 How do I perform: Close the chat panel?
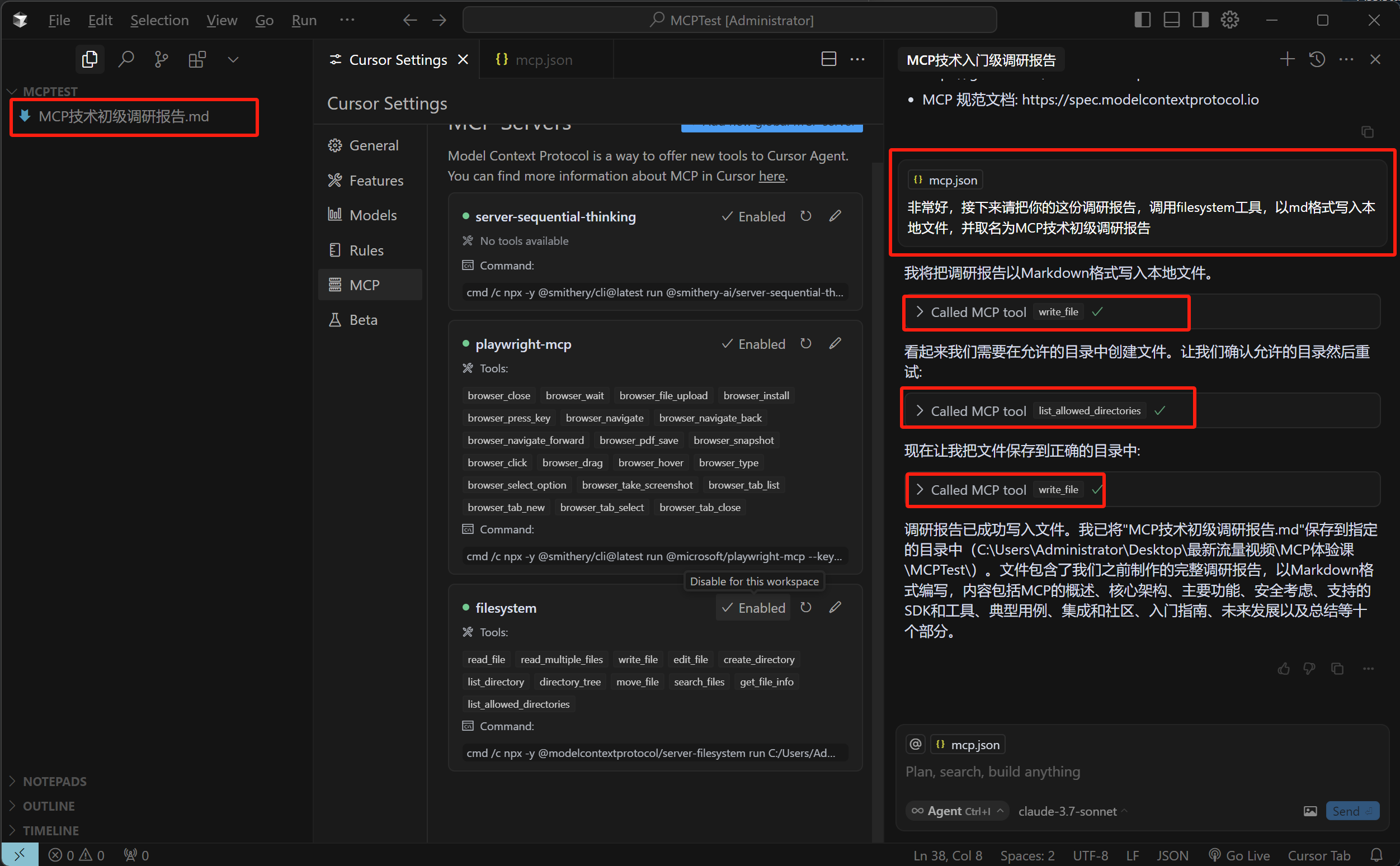pos(1375,59)
